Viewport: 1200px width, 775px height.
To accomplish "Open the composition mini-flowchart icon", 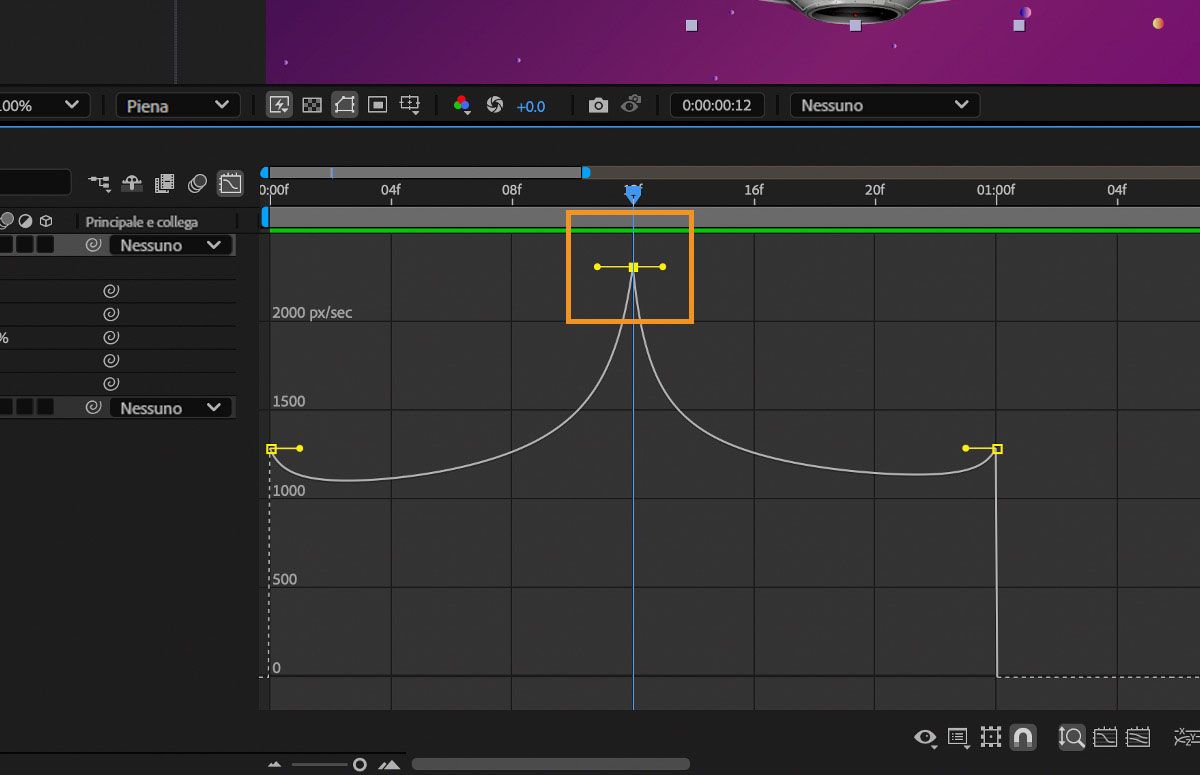I will [100, 183].
